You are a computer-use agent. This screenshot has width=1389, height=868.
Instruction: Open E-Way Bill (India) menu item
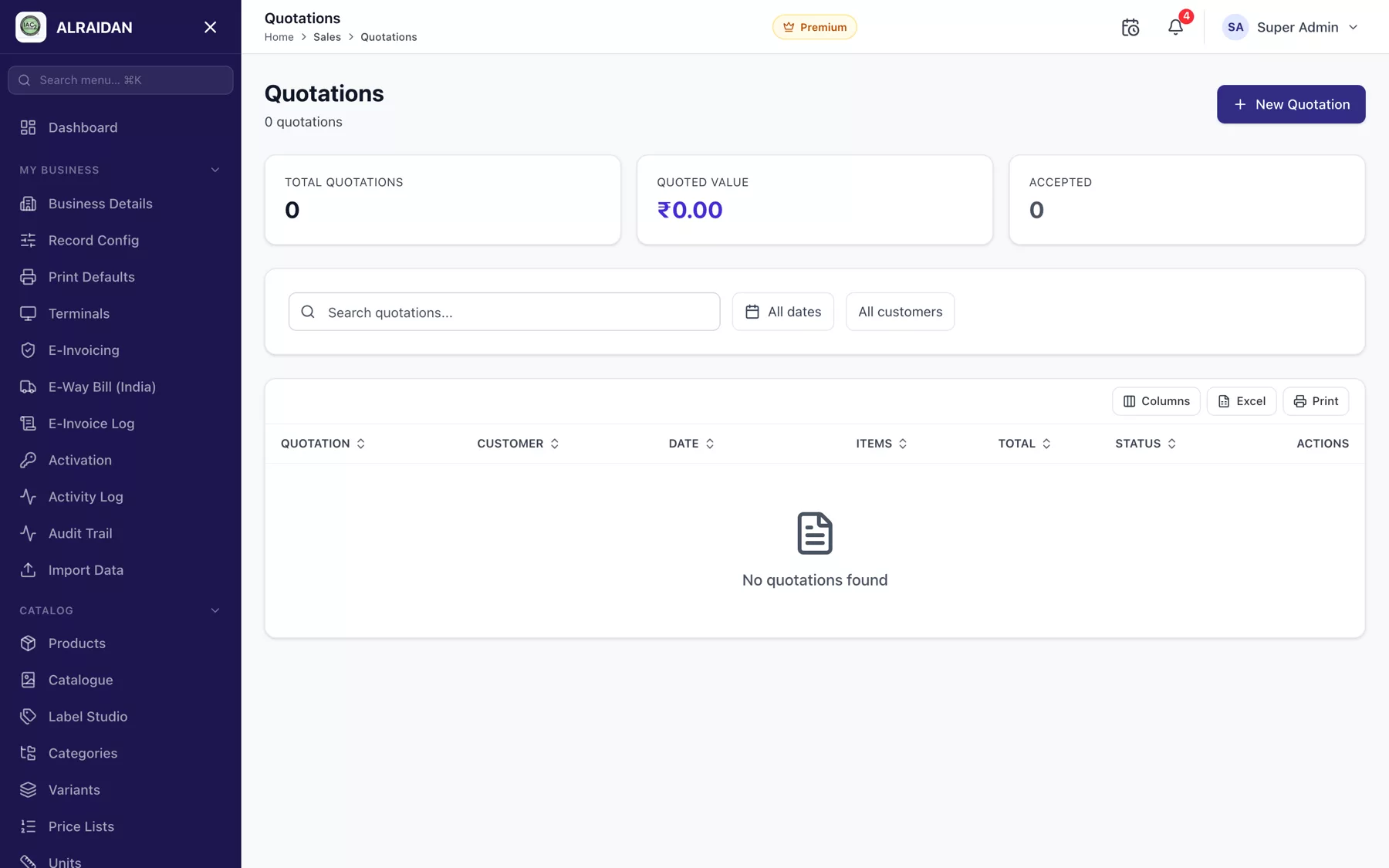point(120,387)
